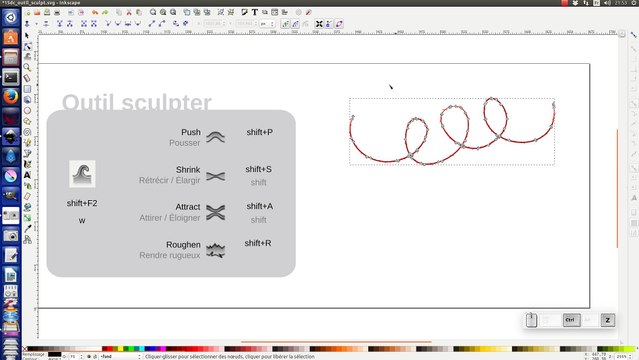Click the Y coordinate field
The height and width of the screenshot is (360, 639).
point(246,24)
